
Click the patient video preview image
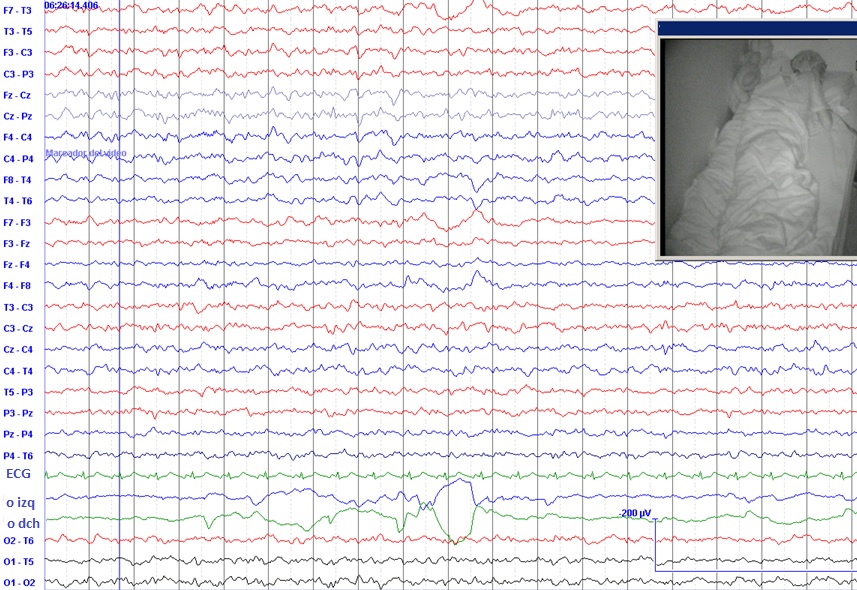[757, 145]
